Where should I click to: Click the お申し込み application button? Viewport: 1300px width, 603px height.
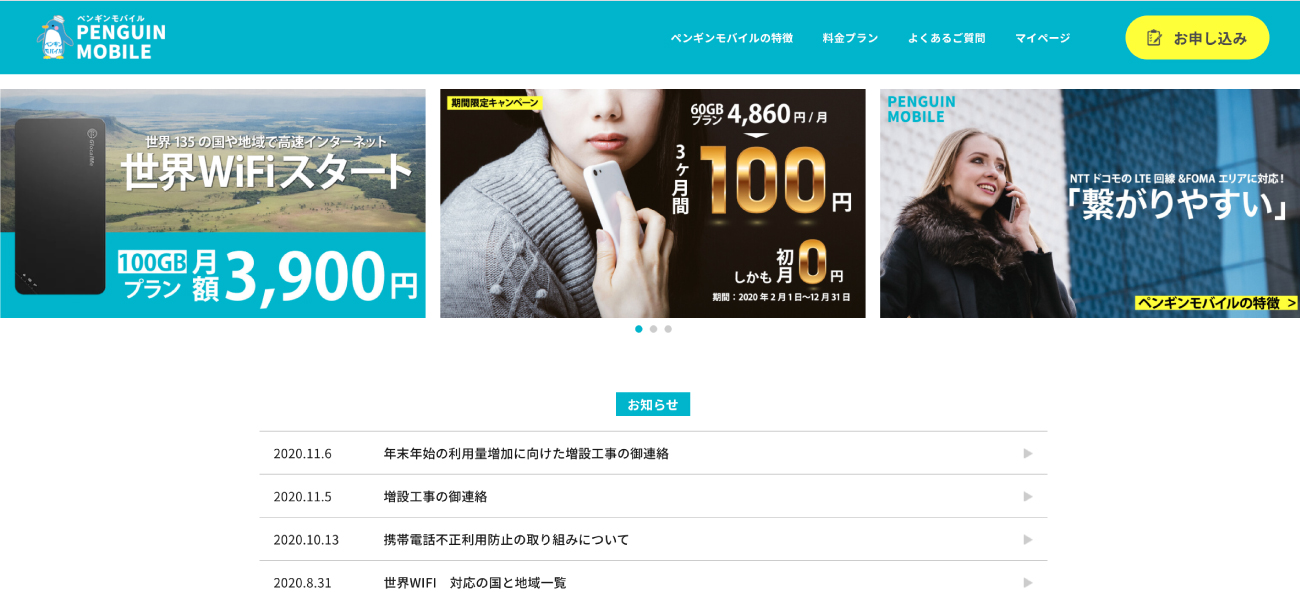pos(1196,38)
